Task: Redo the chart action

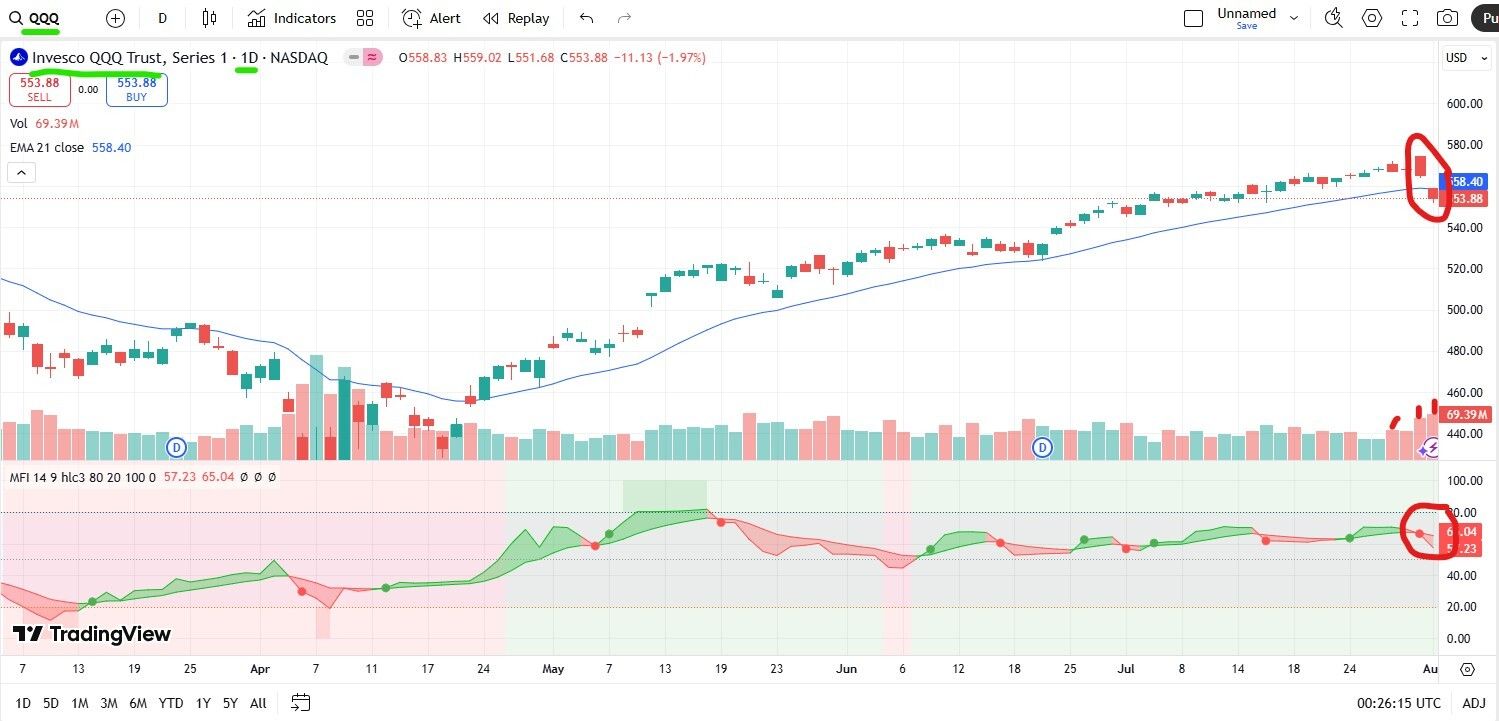Action: pyautogui.click(x=624, y=18)
